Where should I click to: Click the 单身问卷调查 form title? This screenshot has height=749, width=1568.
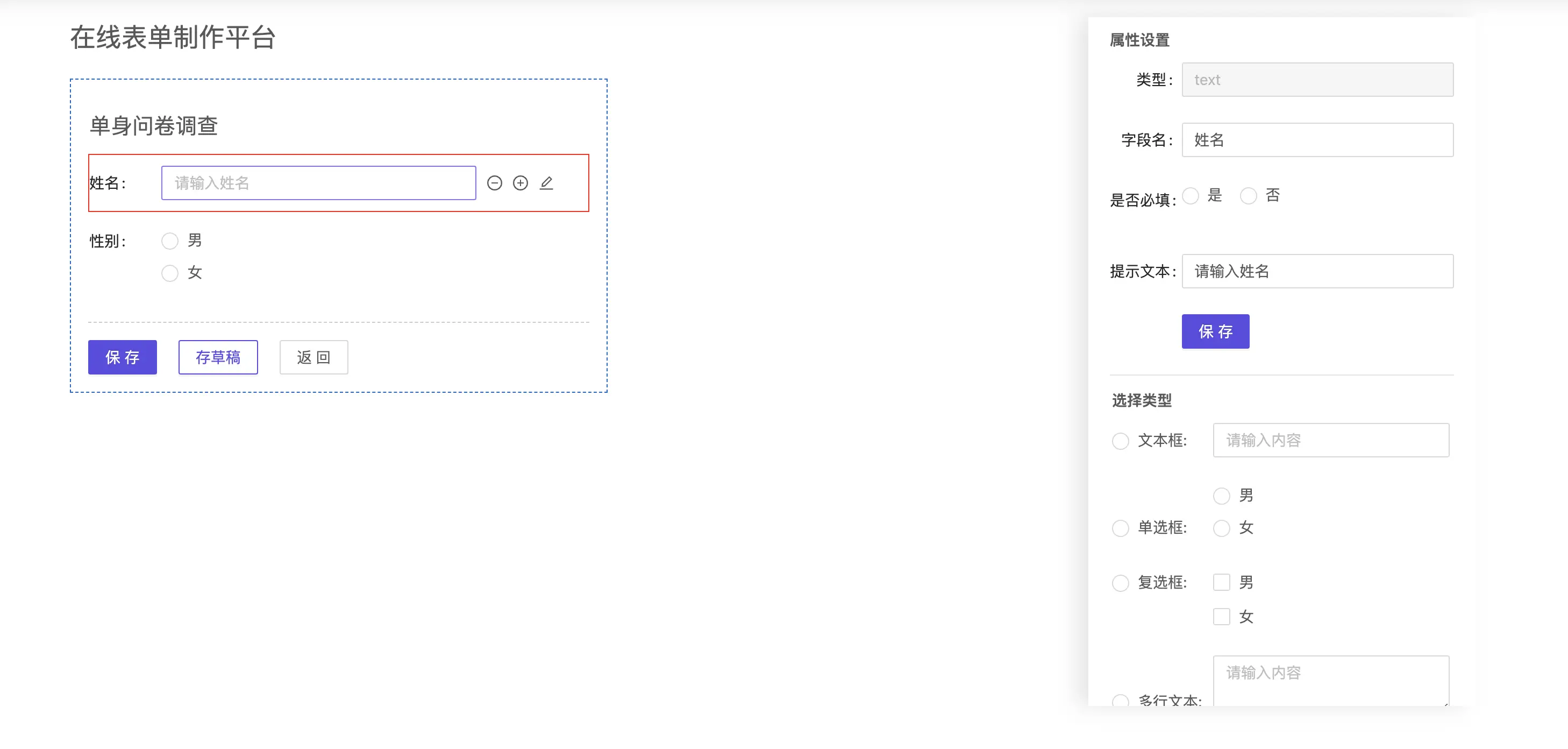pos(153,125)
